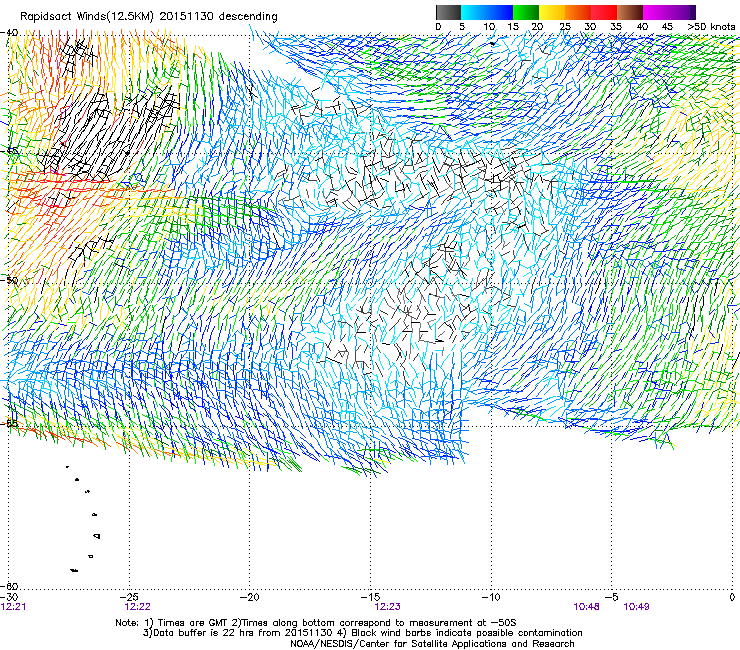Click the '-50' latitude axis label
740x650 pixels.
[9, 280]
